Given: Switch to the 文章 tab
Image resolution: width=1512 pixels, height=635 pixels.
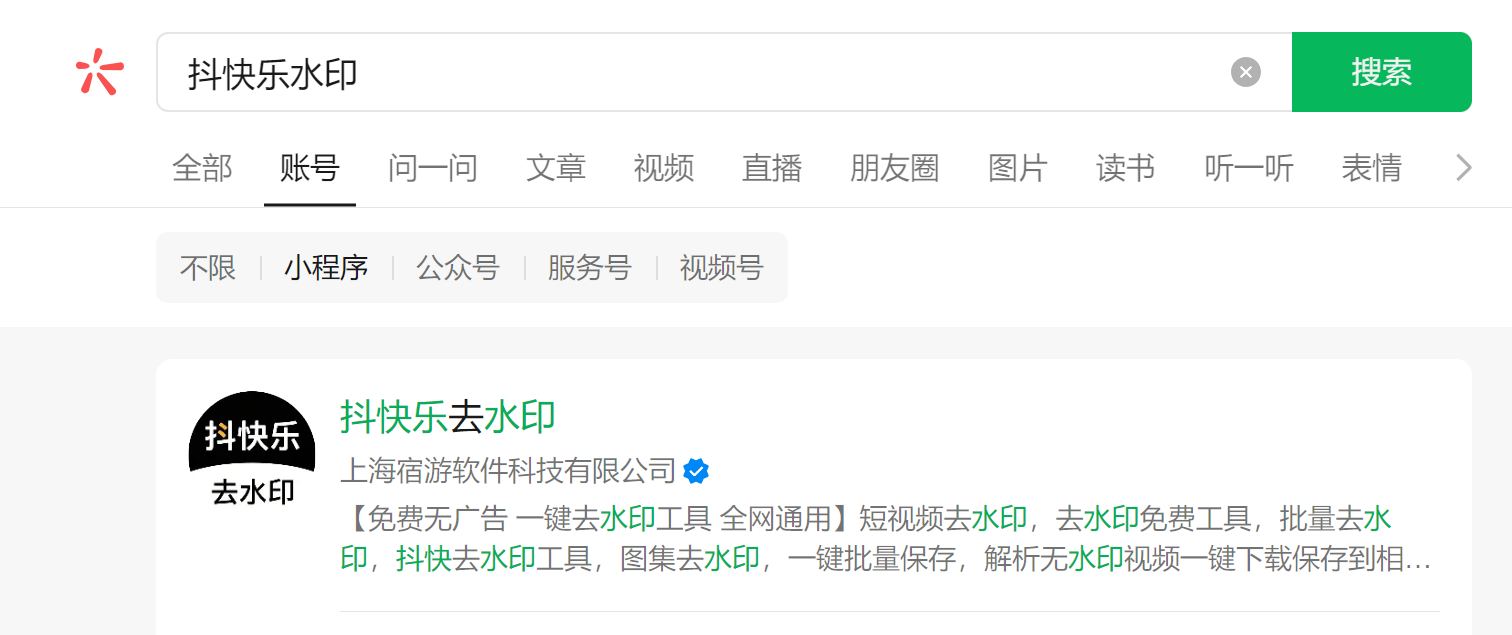Looking at the screenshot, I should pos(556,168).
